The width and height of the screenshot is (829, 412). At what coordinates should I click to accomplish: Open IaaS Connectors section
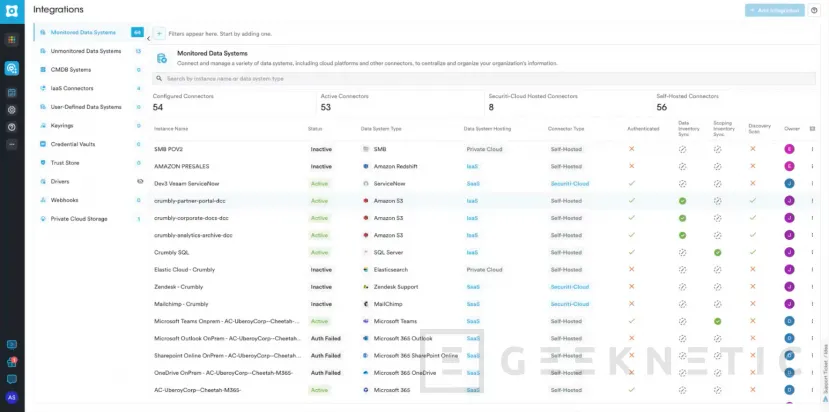[x=72, y=88]
